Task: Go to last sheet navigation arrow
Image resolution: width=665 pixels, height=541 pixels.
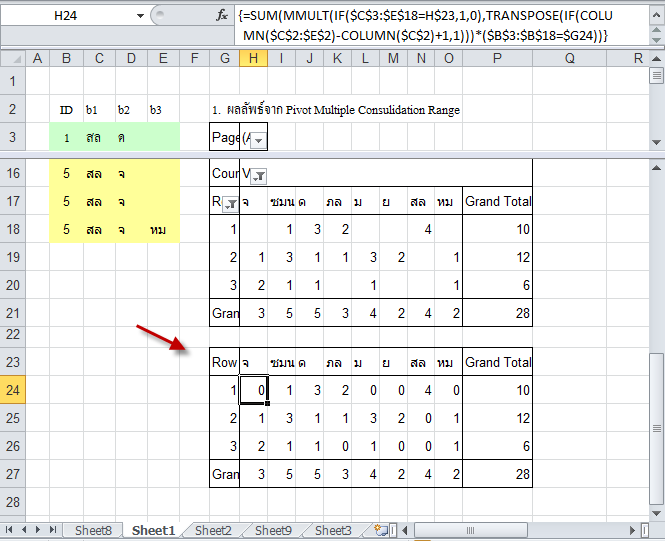Action: click(x=53, y=529)
